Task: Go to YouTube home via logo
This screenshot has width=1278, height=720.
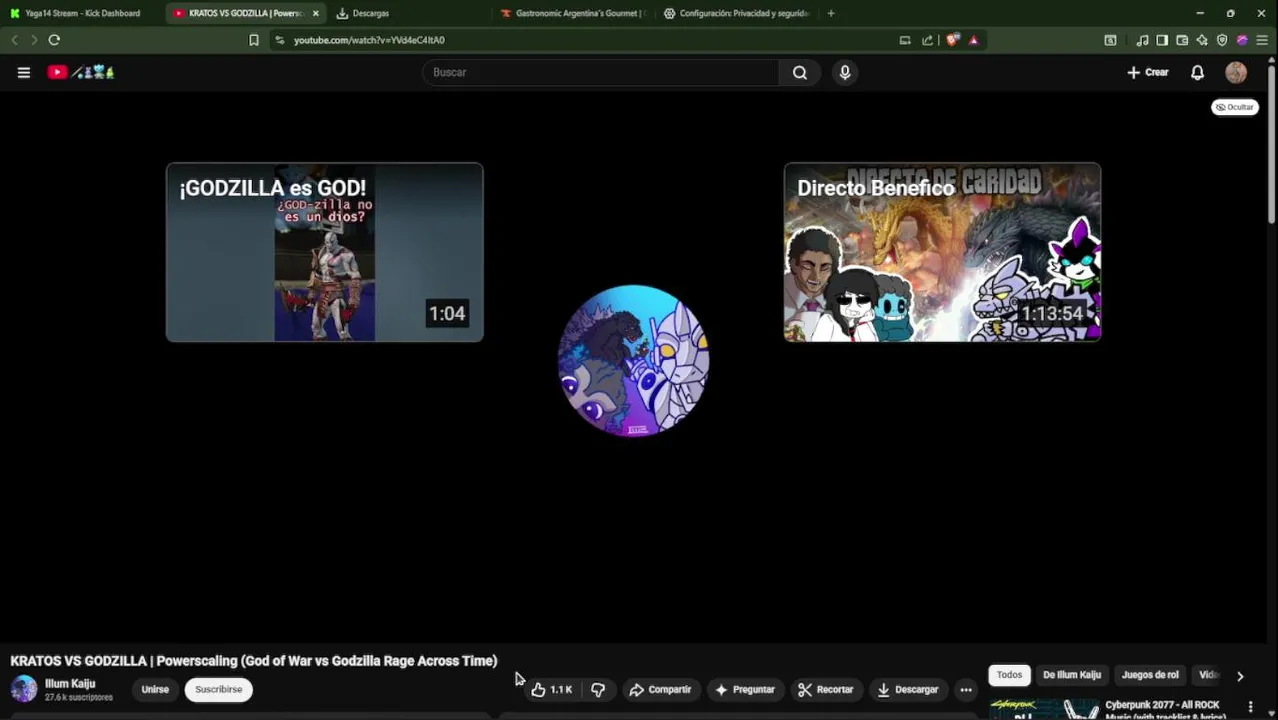Action: click(81, 72)
